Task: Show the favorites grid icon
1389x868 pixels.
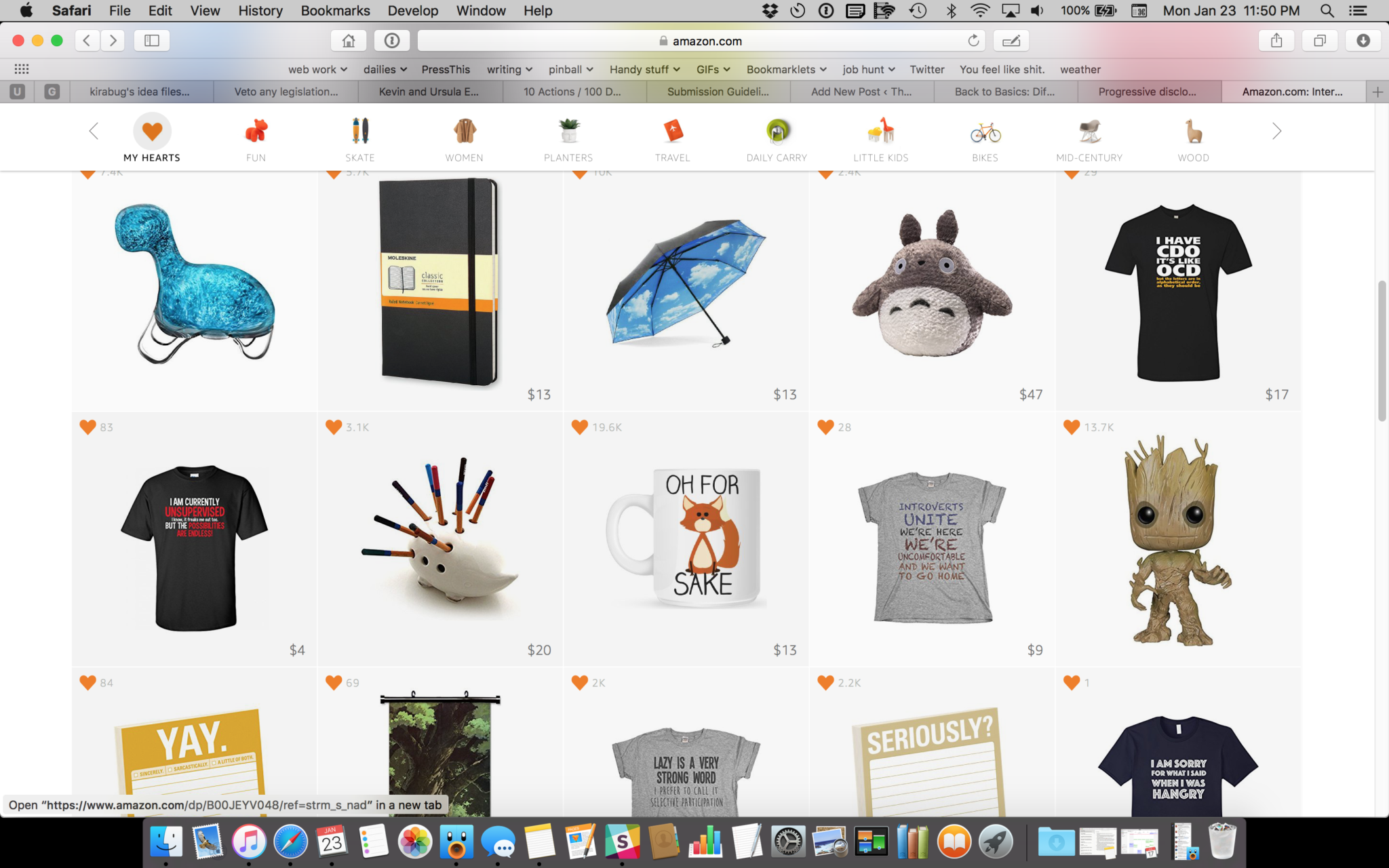Action: click(22, 69)
